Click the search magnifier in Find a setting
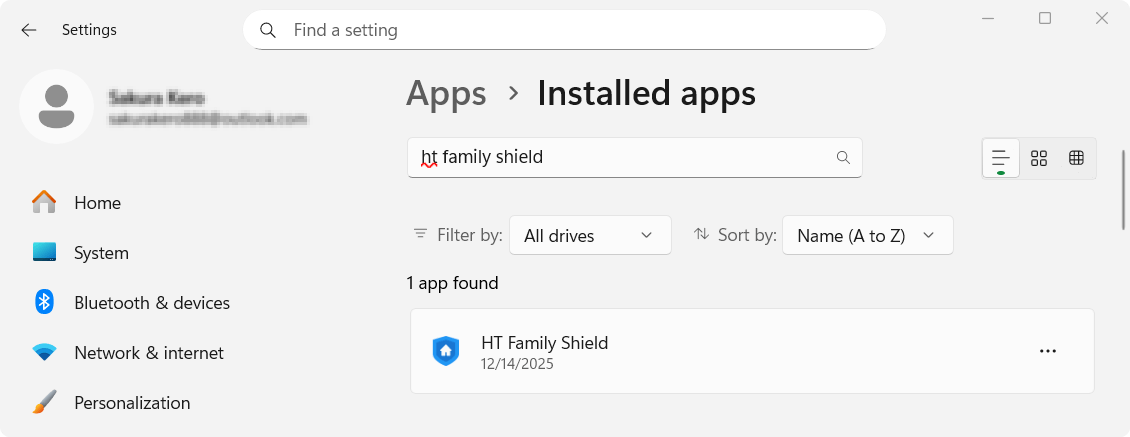Screen dimensions: 1130x437 point(268,30)
